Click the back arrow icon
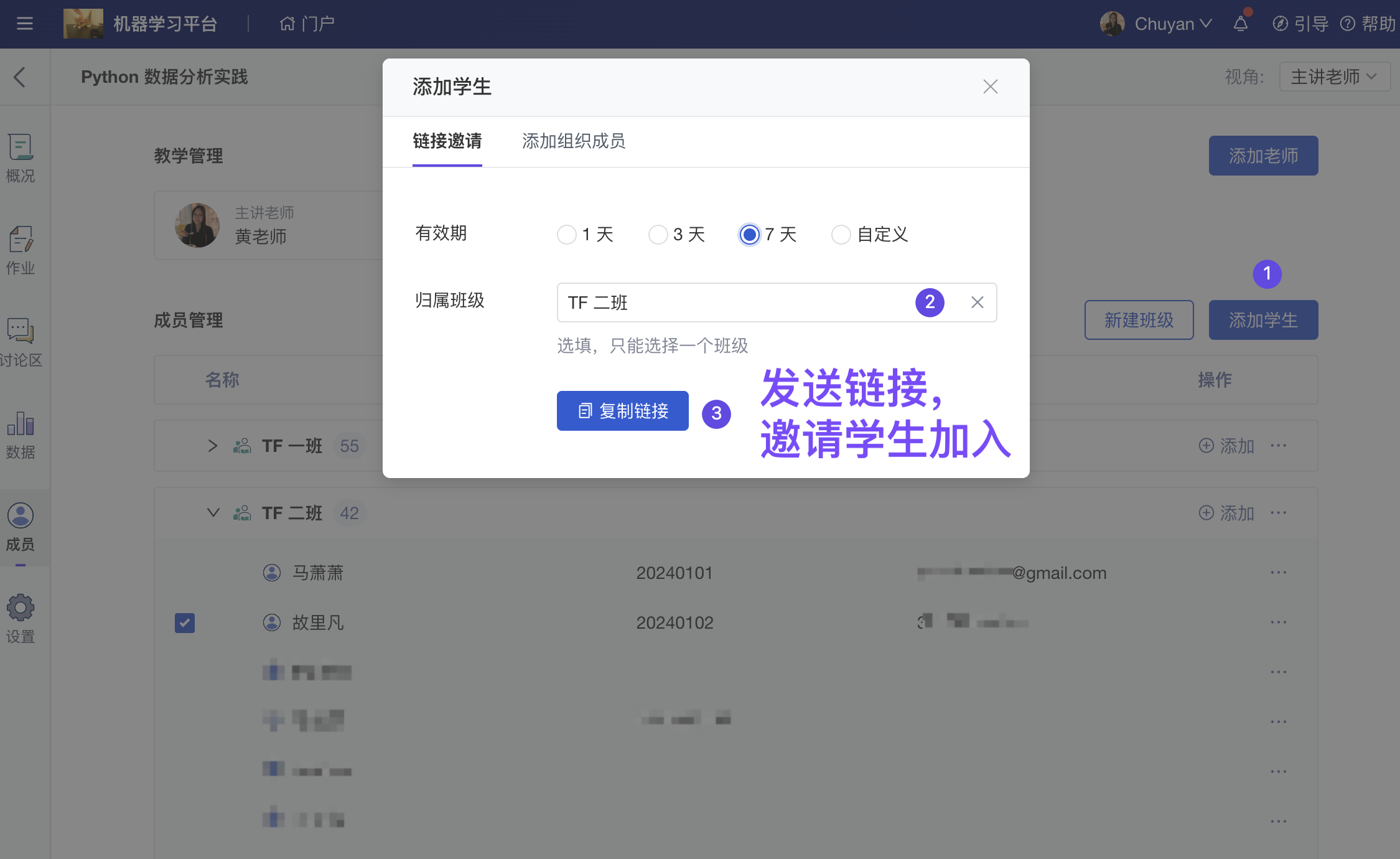 coord(20,77)
